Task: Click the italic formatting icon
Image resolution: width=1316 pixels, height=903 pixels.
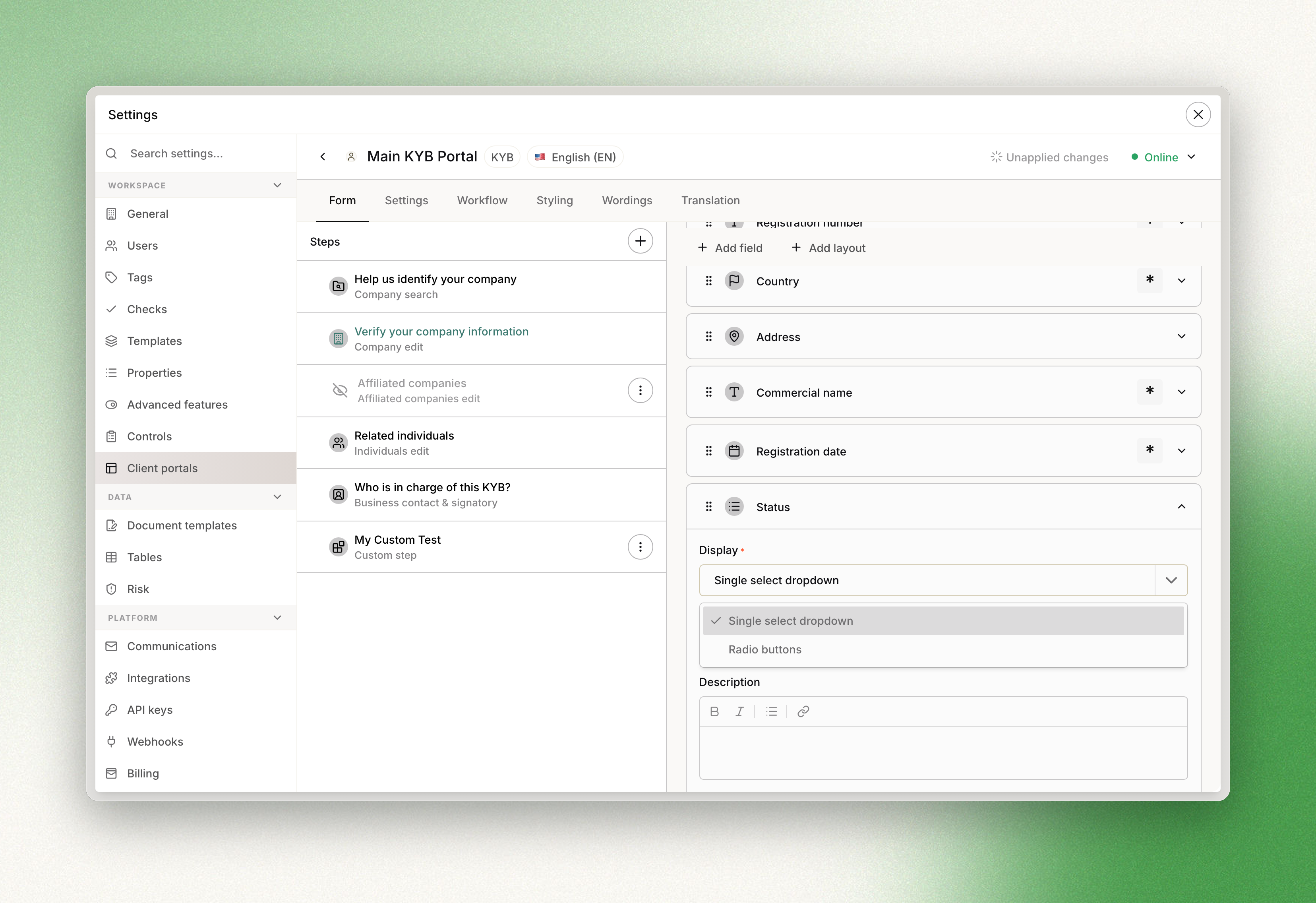Action: [739, 711]
